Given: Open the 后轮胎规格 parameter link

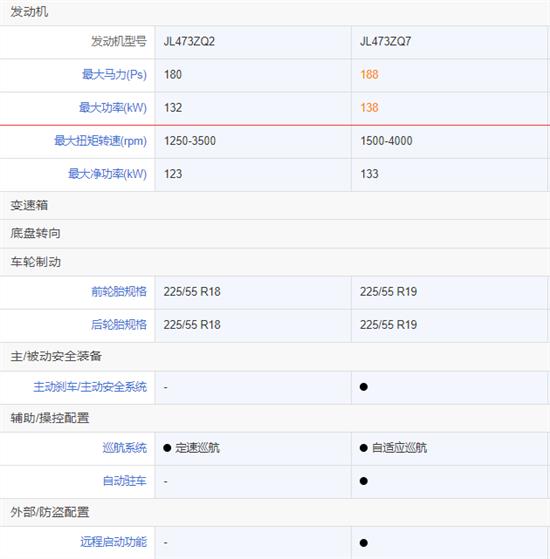Looking at the screenshot, I should click(119, 325).
